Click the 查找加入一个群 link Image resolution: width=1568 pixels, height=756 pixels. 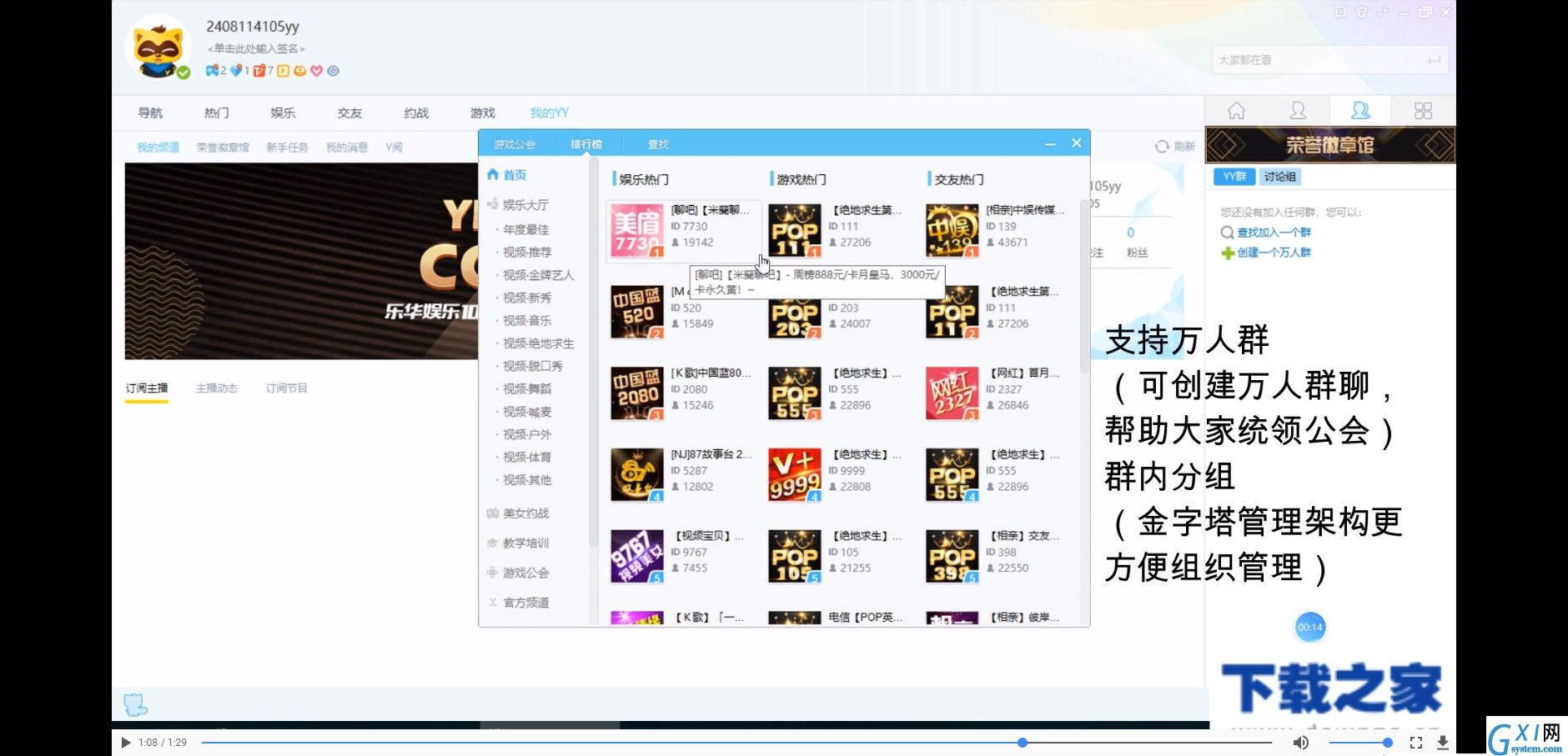click(x=1274, y=233)
